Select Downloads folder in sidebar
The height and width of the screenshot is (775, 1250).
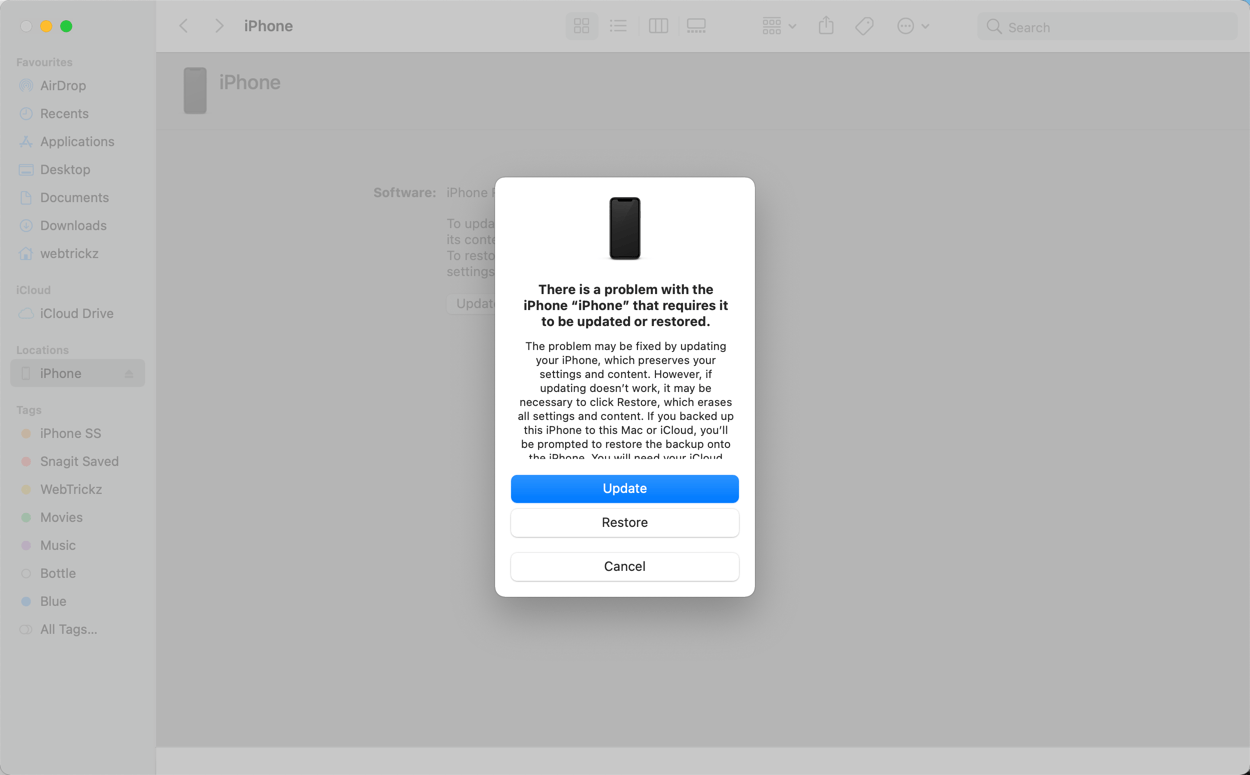(x=72, y=226)
